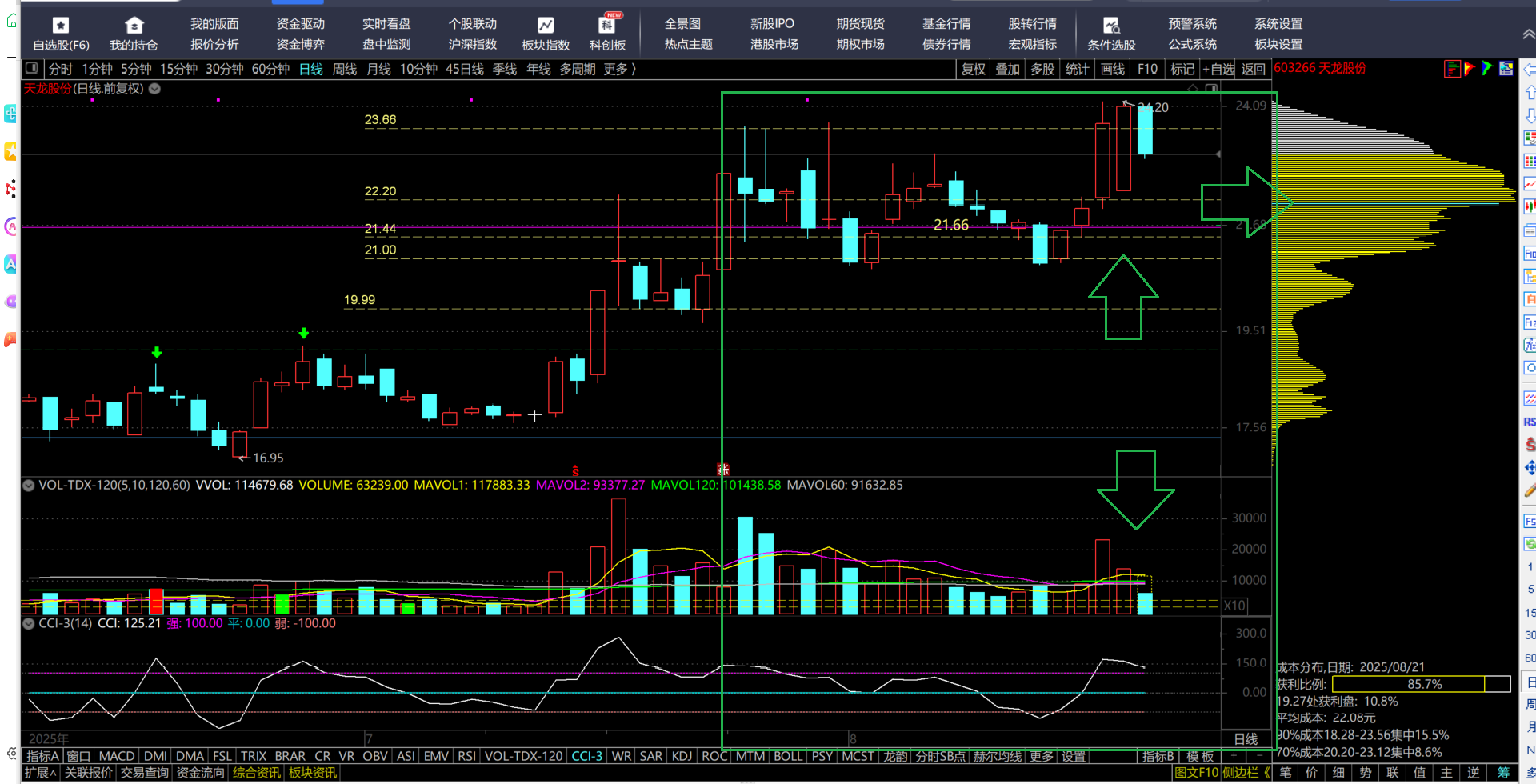Toggle the panel layout icon left of 分时

32,69
